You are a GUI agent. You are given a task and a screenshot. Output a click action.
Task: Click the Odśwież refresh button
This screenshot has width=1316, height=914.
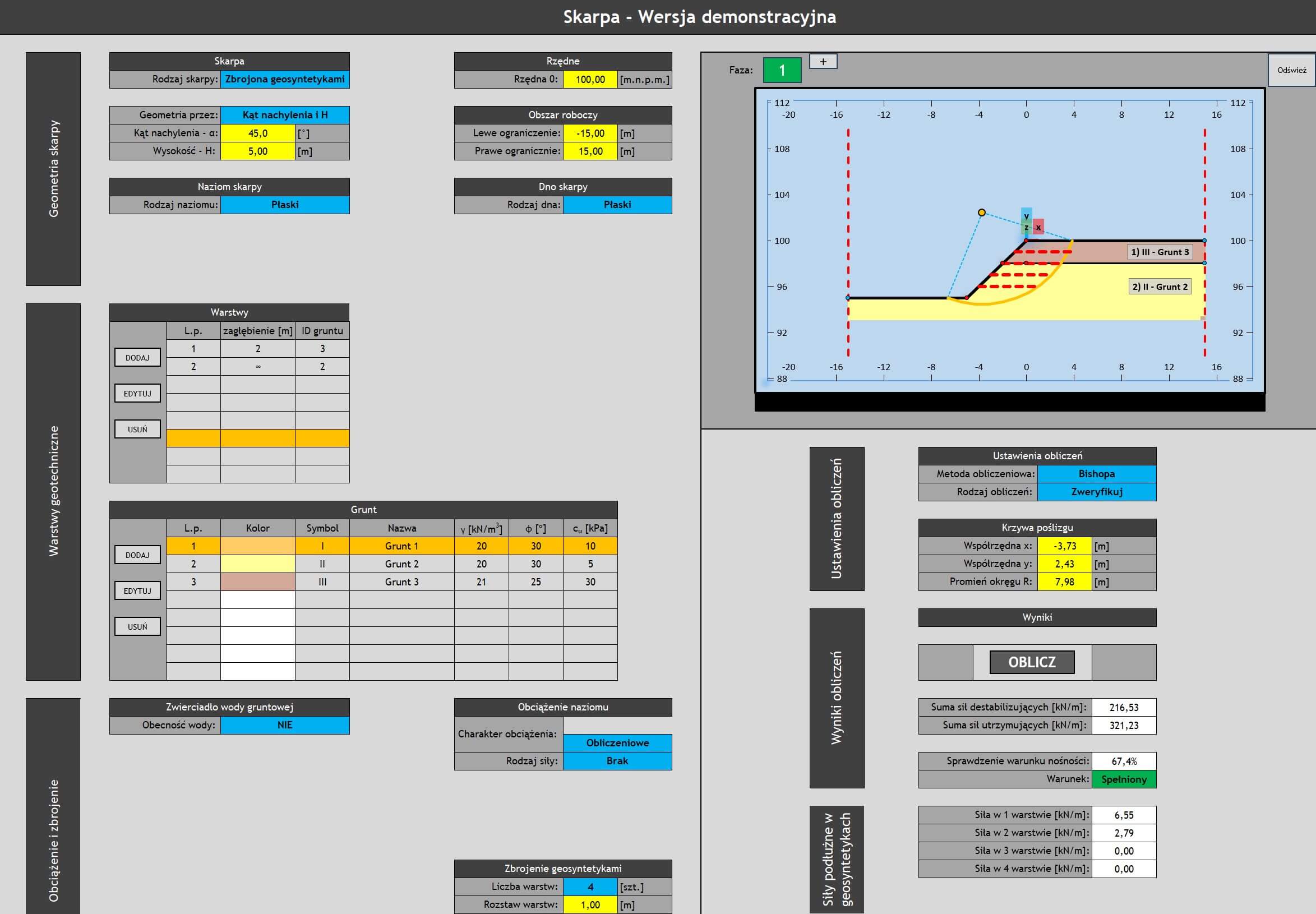1291,70
